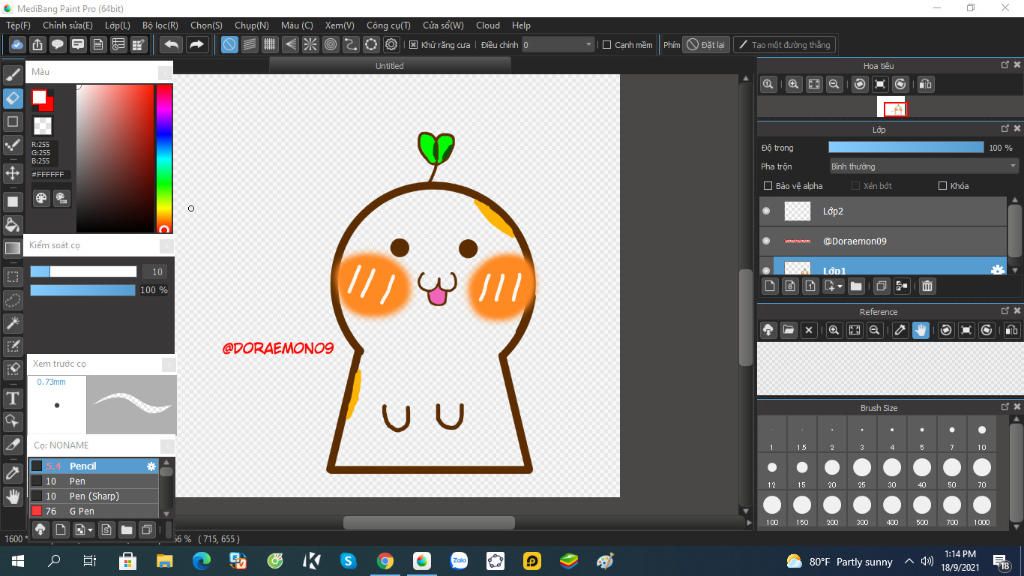Enable Bảo vệ alpha checkbox
Image resolution: width=1024 pixels, height=576 pixels.
coord(768,186)
